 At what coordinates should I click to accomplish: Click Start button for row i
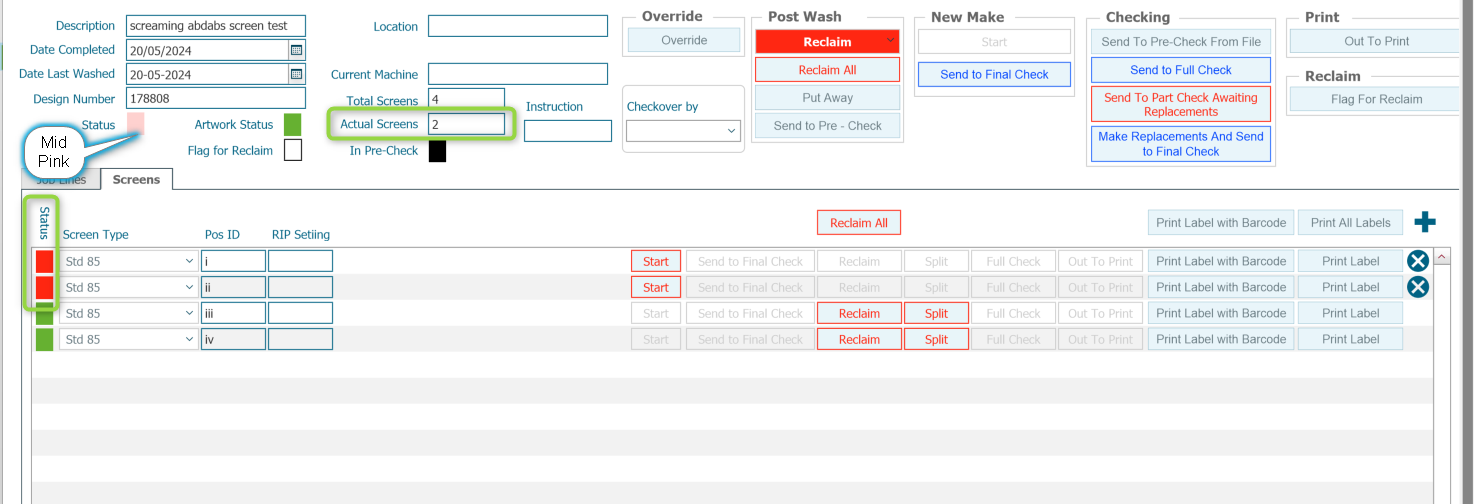coord(656,261)
